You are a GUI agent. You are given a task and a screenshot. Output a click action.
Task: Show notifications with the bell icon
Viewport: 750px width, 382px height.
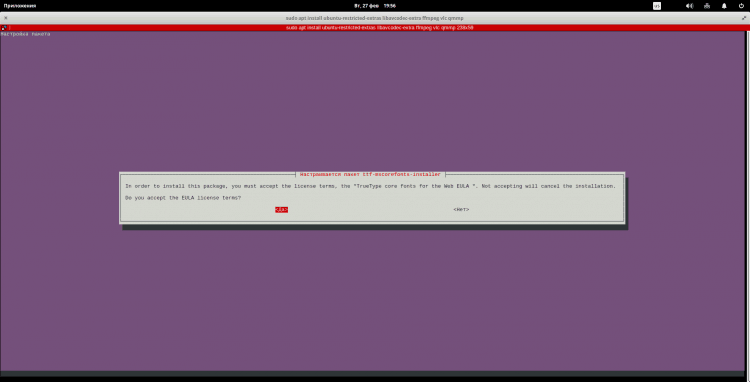(724, 6)
